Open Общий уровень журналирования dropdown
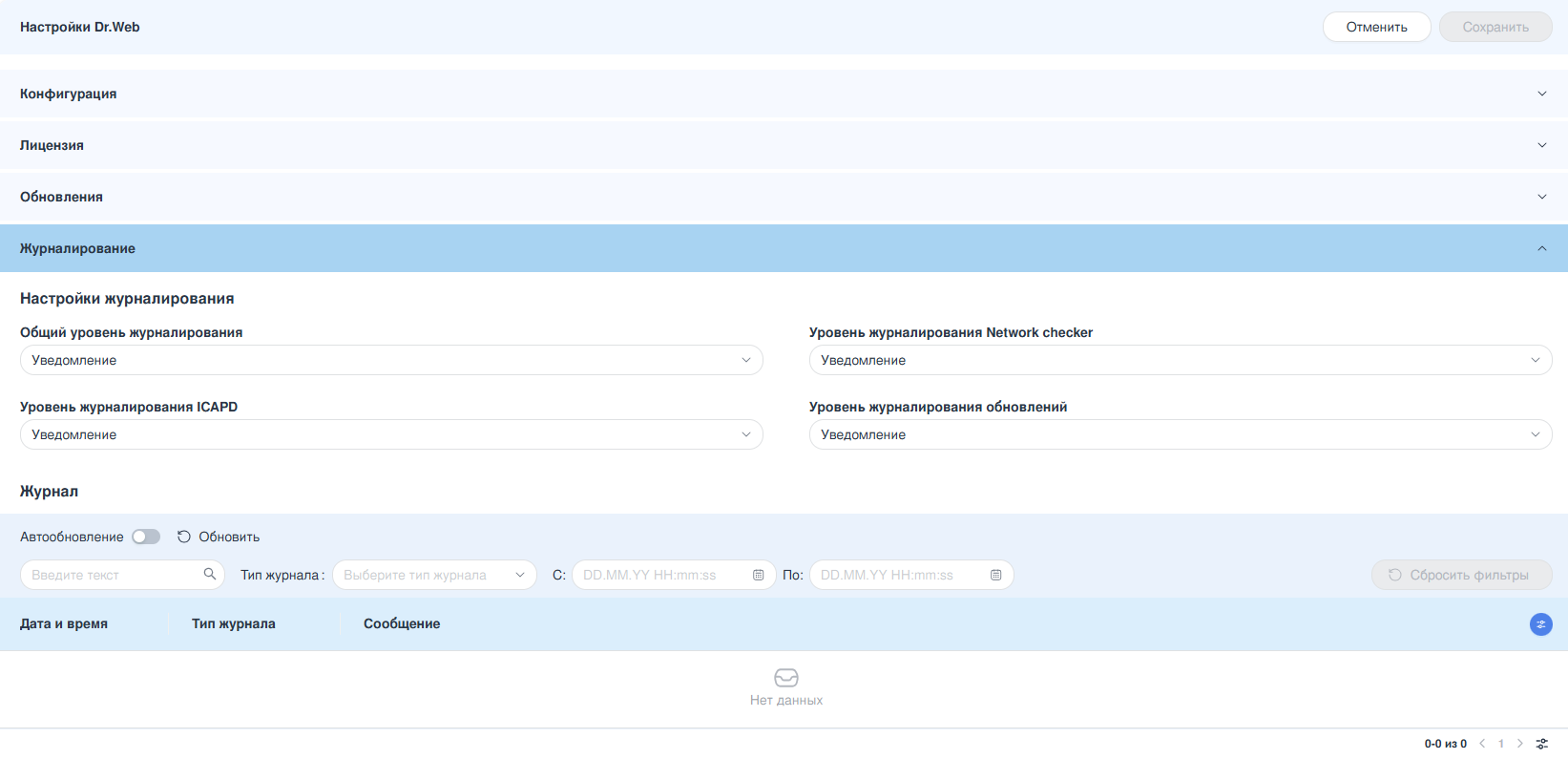 (391, 360)
